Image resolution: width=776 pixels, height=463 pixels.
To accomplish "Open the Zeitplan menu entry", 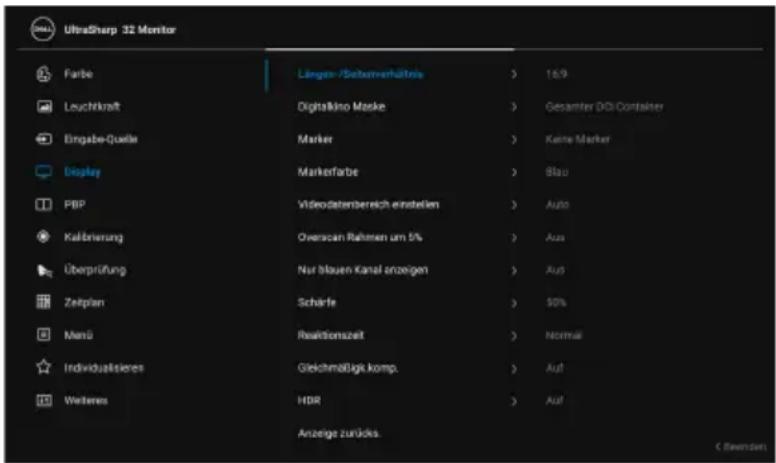I will tap(84, 303).
